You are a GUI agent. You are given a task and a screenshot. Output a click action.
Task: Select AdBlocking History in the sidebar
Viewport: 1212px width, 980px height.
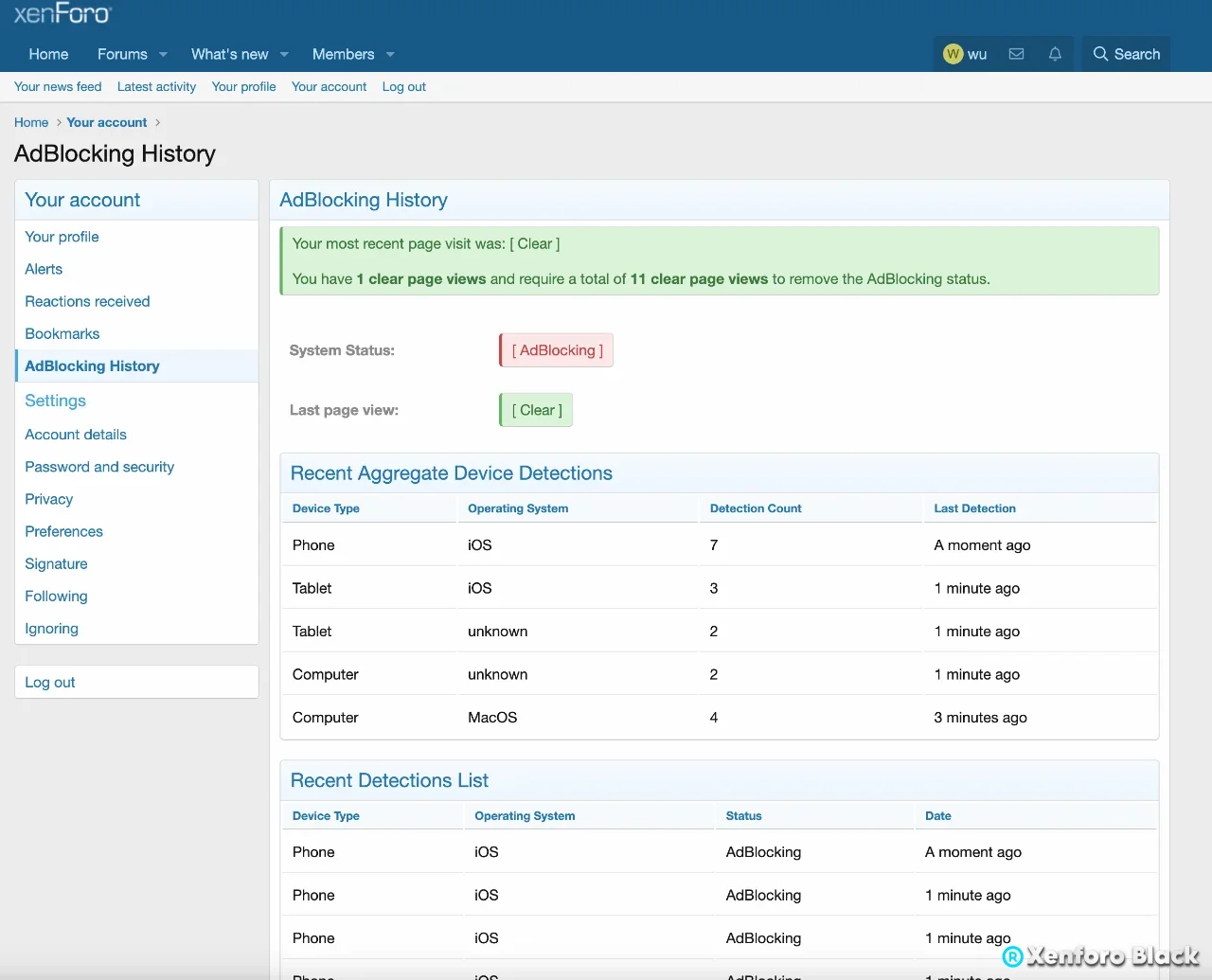click(x=136, y=365)
